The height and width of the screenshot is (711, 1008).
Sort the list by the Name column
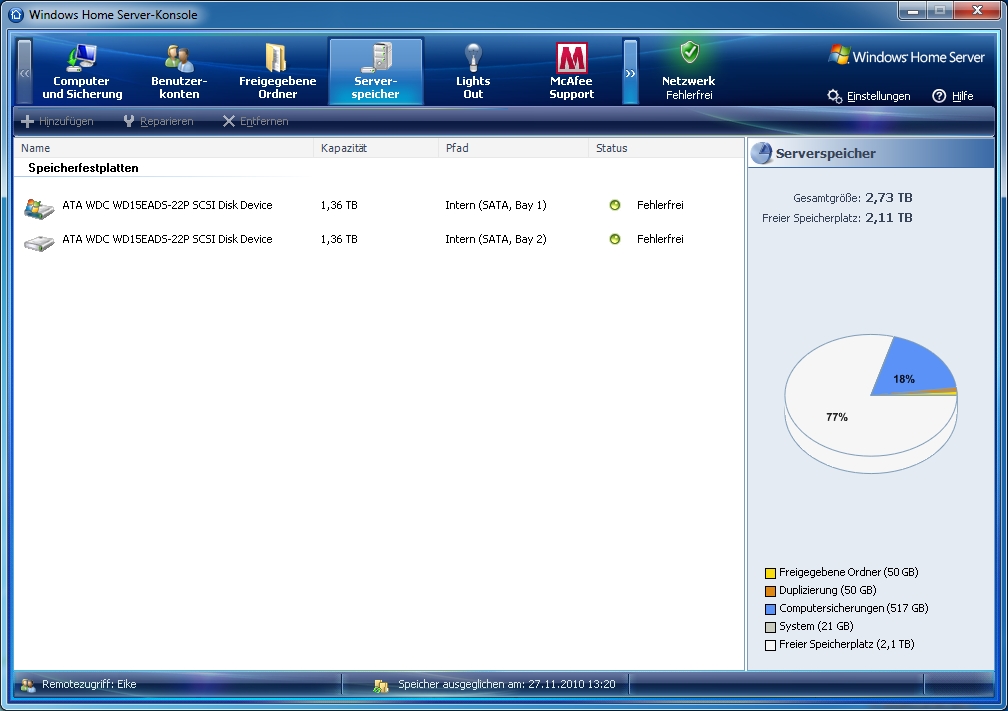coord(164,148)
